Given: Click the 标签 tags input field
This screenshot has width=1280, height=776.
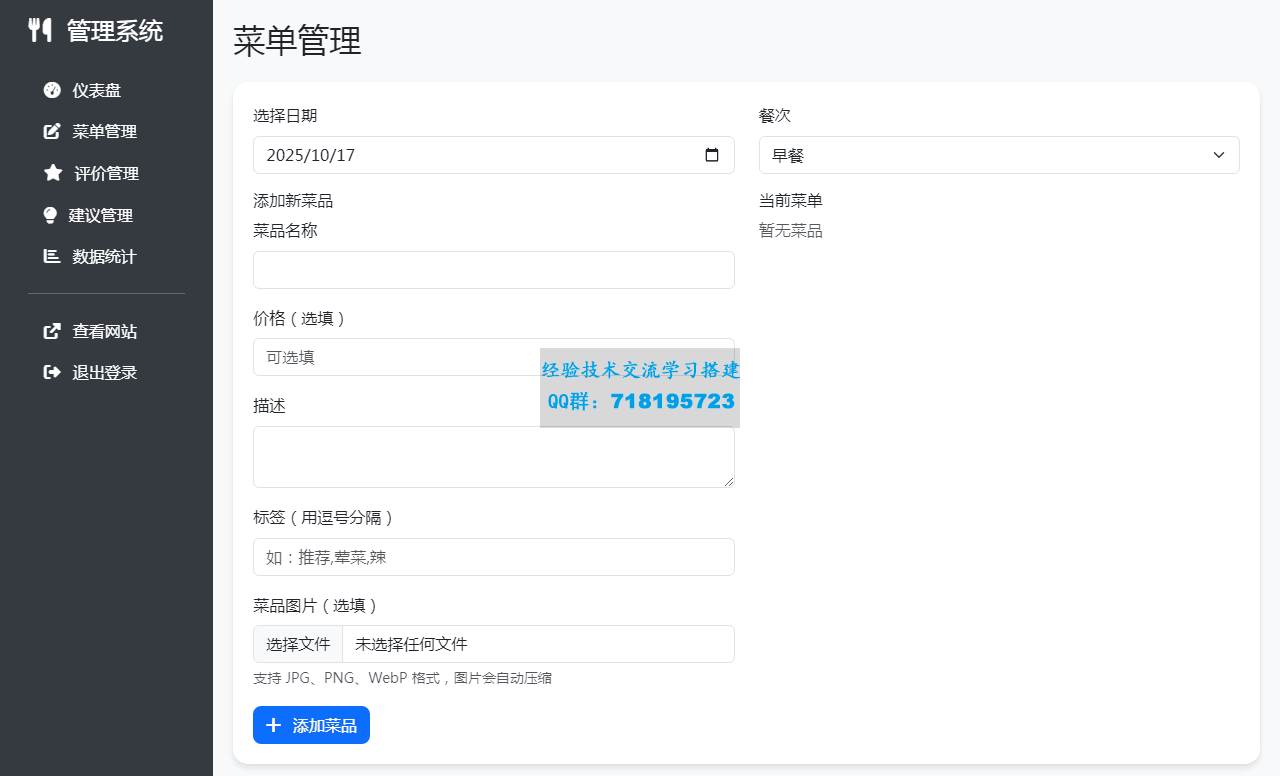Looking at the screenshot, I should pos(493,557).
